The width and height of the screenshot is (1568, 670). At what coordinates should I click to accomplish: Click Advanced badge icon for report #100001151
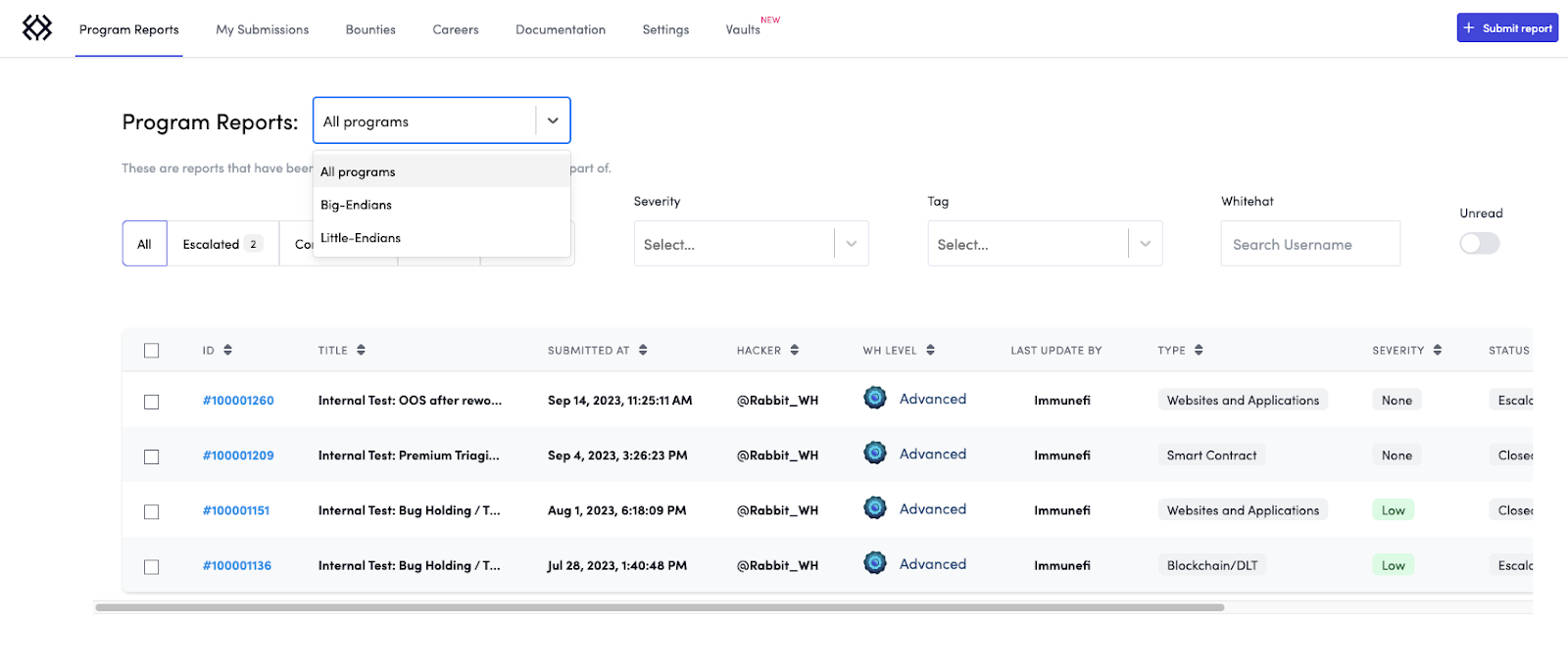pos(875,507)
